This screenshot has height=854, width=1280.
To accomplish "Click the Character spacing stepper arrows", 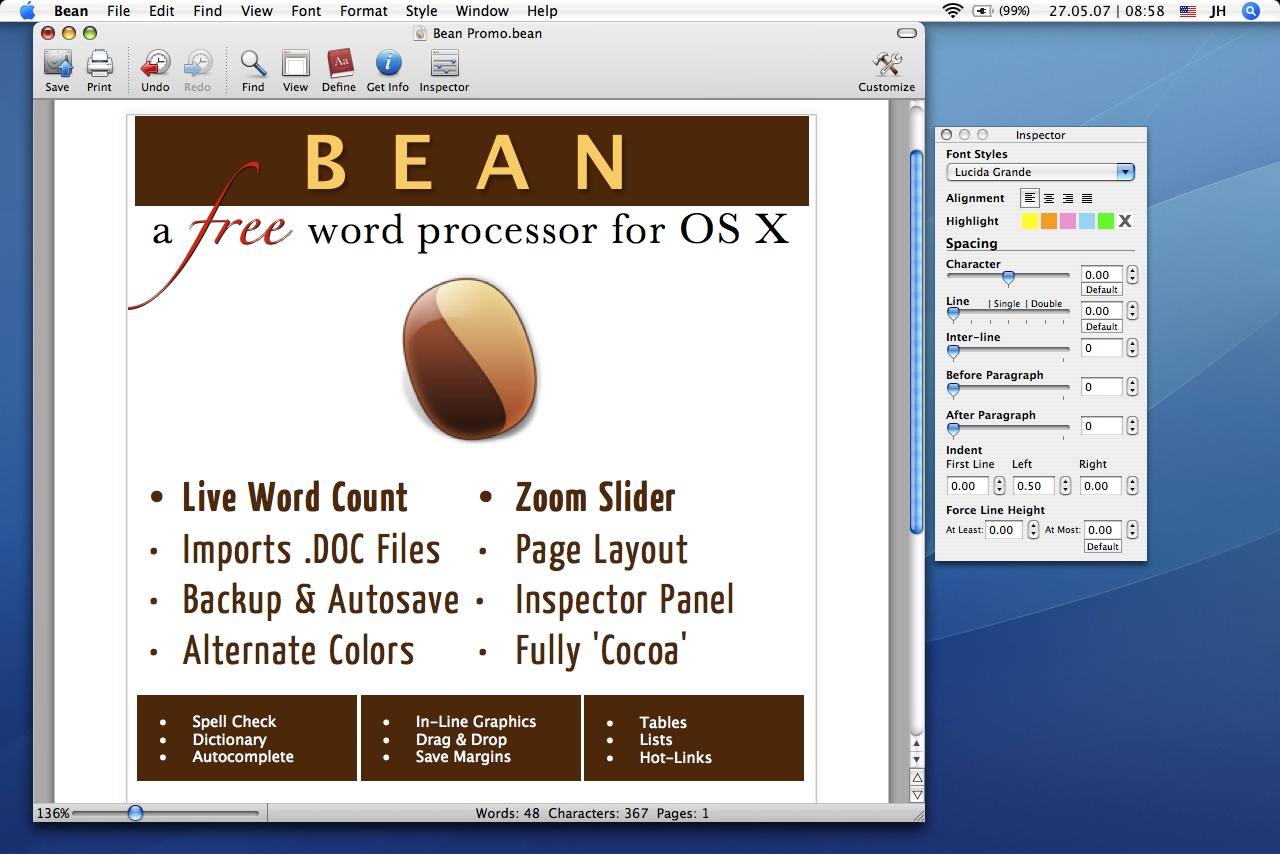I will [x=1132, y=274].
